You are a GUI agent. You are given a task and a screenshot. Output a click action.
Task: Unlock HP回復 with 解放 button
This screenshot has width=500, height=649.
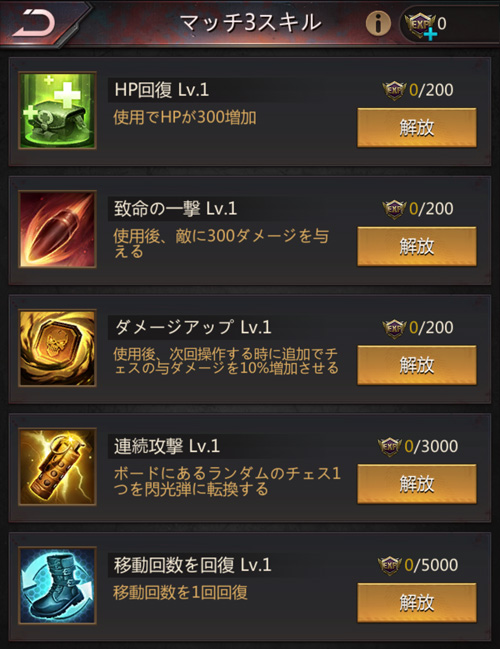(417, 127)
